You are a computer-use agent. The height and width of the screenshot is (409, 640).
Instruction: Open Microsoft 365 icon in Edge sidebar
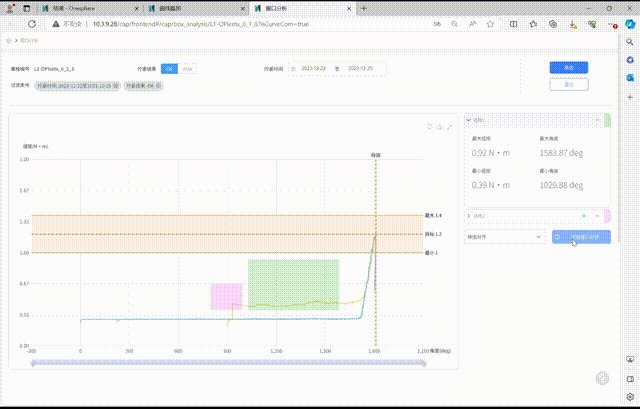pos(630,60)
